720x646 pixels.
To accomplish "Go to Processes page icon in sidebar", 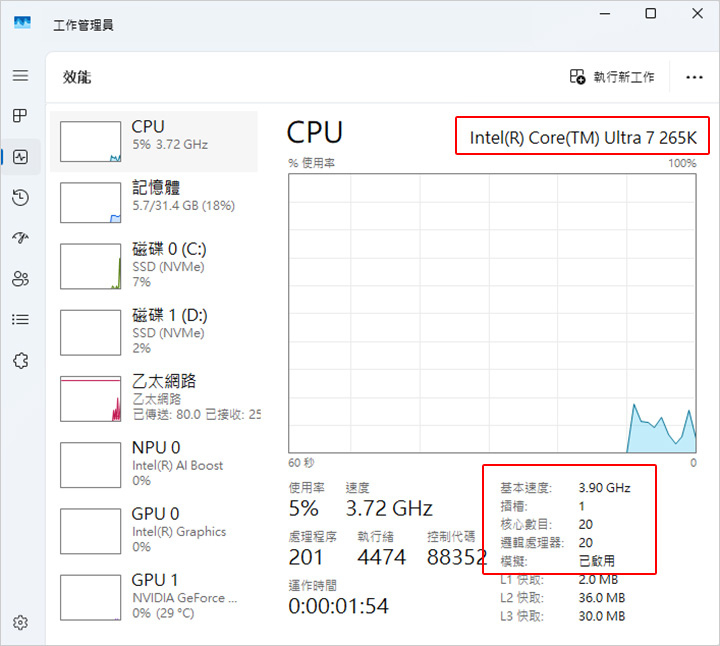I will [x=20, y=115].
